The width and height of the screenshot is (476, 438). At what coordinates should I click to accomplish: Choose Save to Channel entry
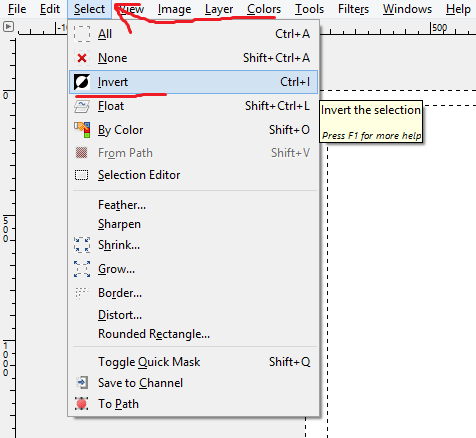pos(193,383)
